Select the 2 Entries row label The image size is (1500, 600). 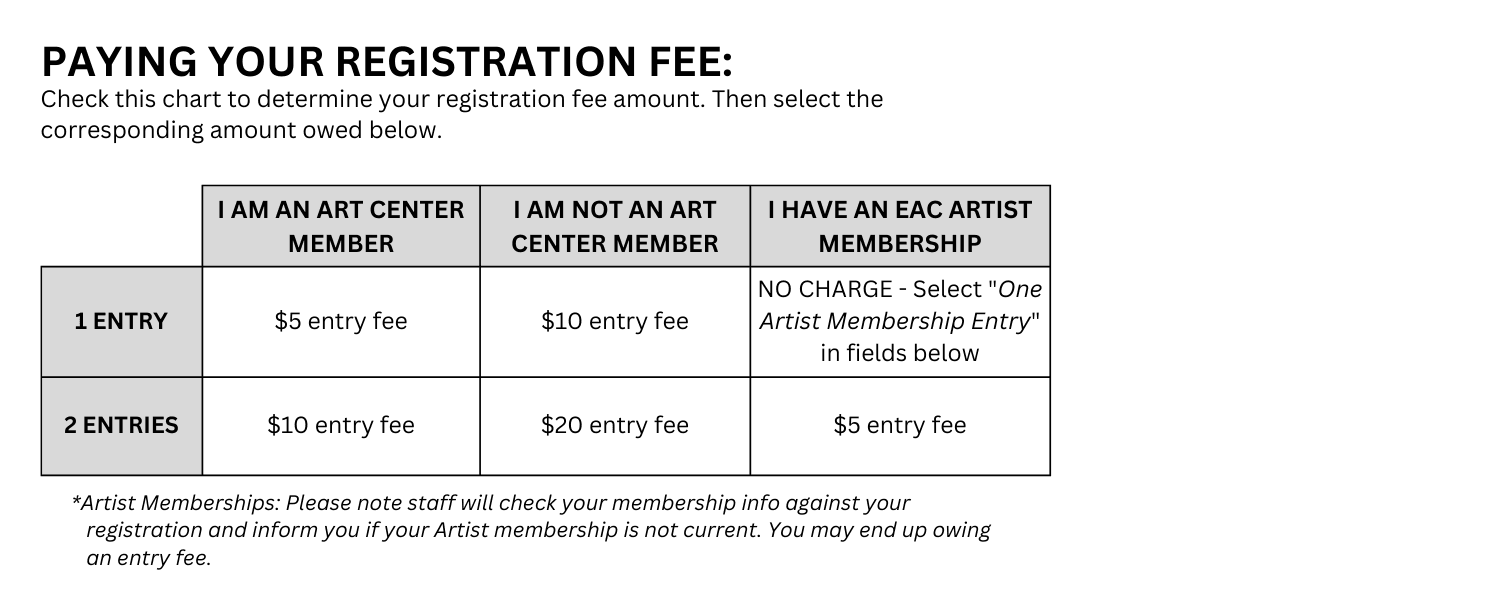tap(122, 425)
